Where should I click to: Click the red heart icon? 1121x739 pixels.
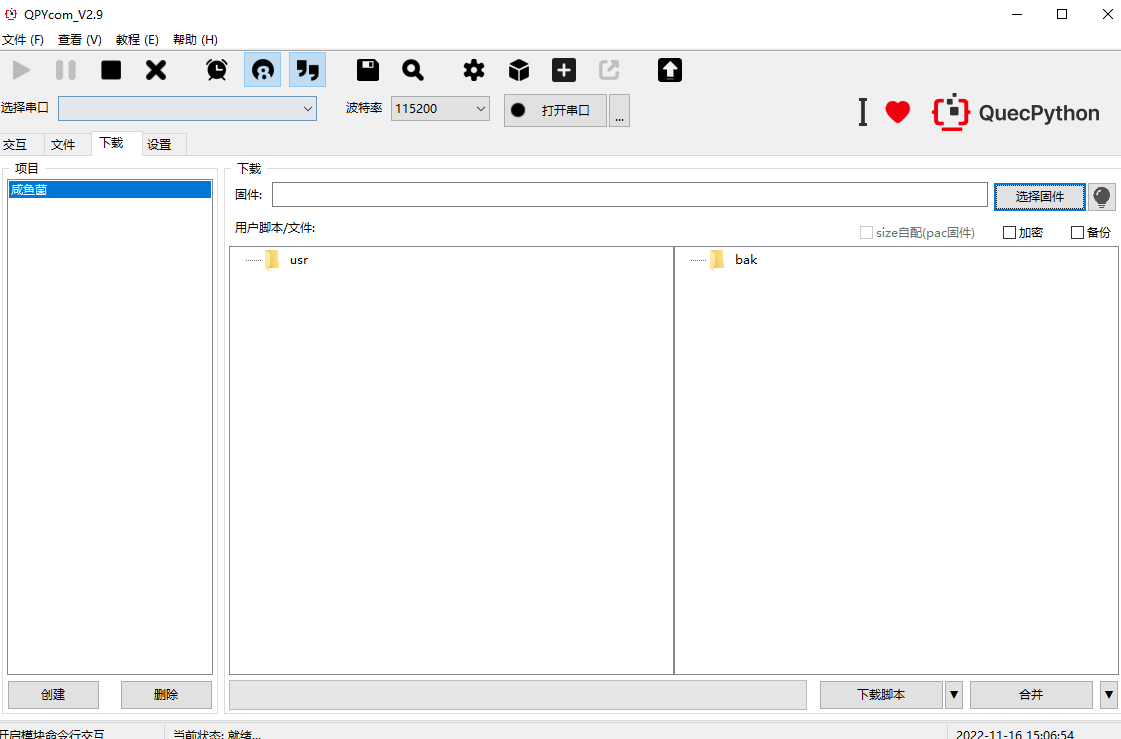897,112
